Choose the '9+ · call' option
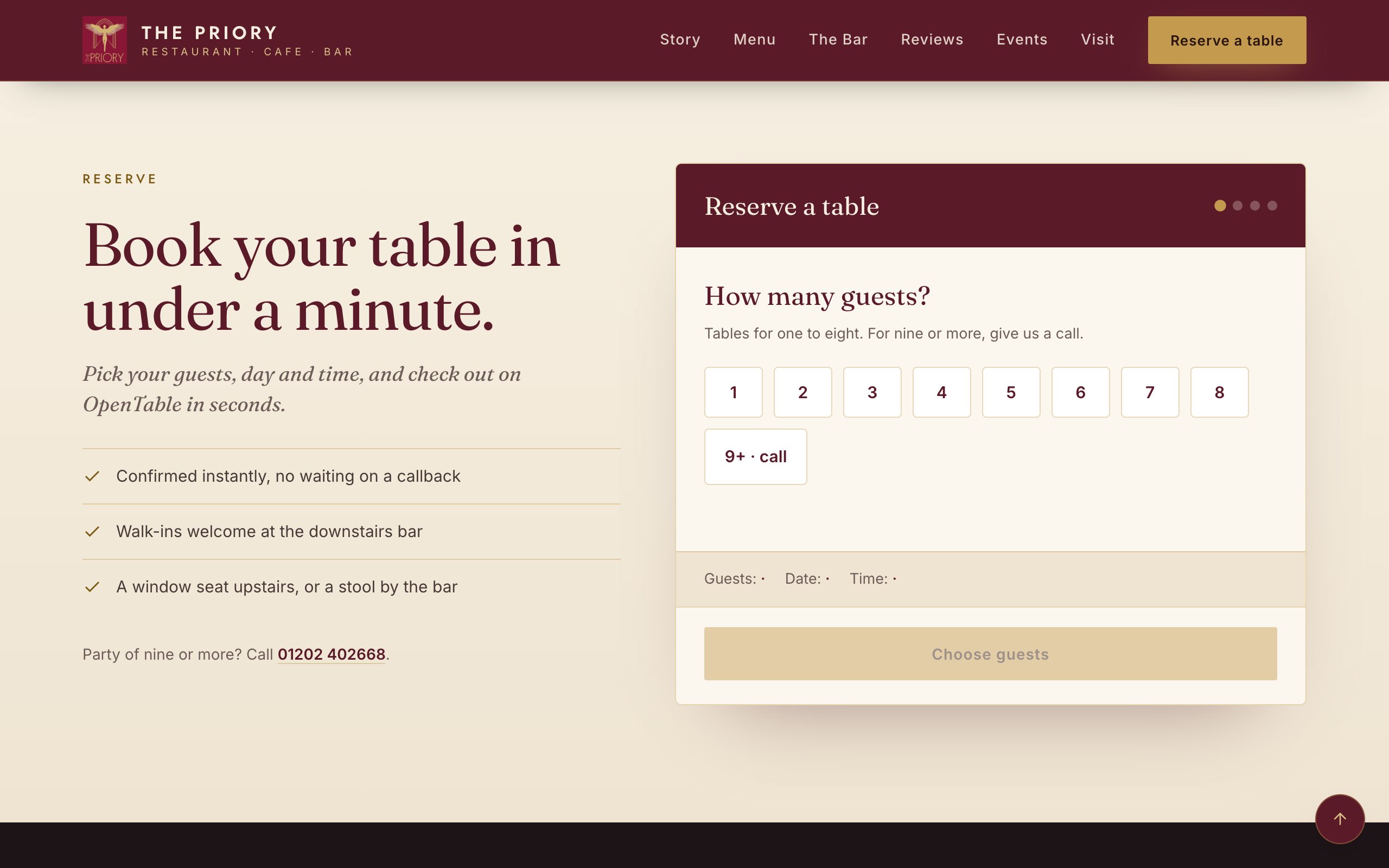The image size is (1389, 868). pos(755,456)
